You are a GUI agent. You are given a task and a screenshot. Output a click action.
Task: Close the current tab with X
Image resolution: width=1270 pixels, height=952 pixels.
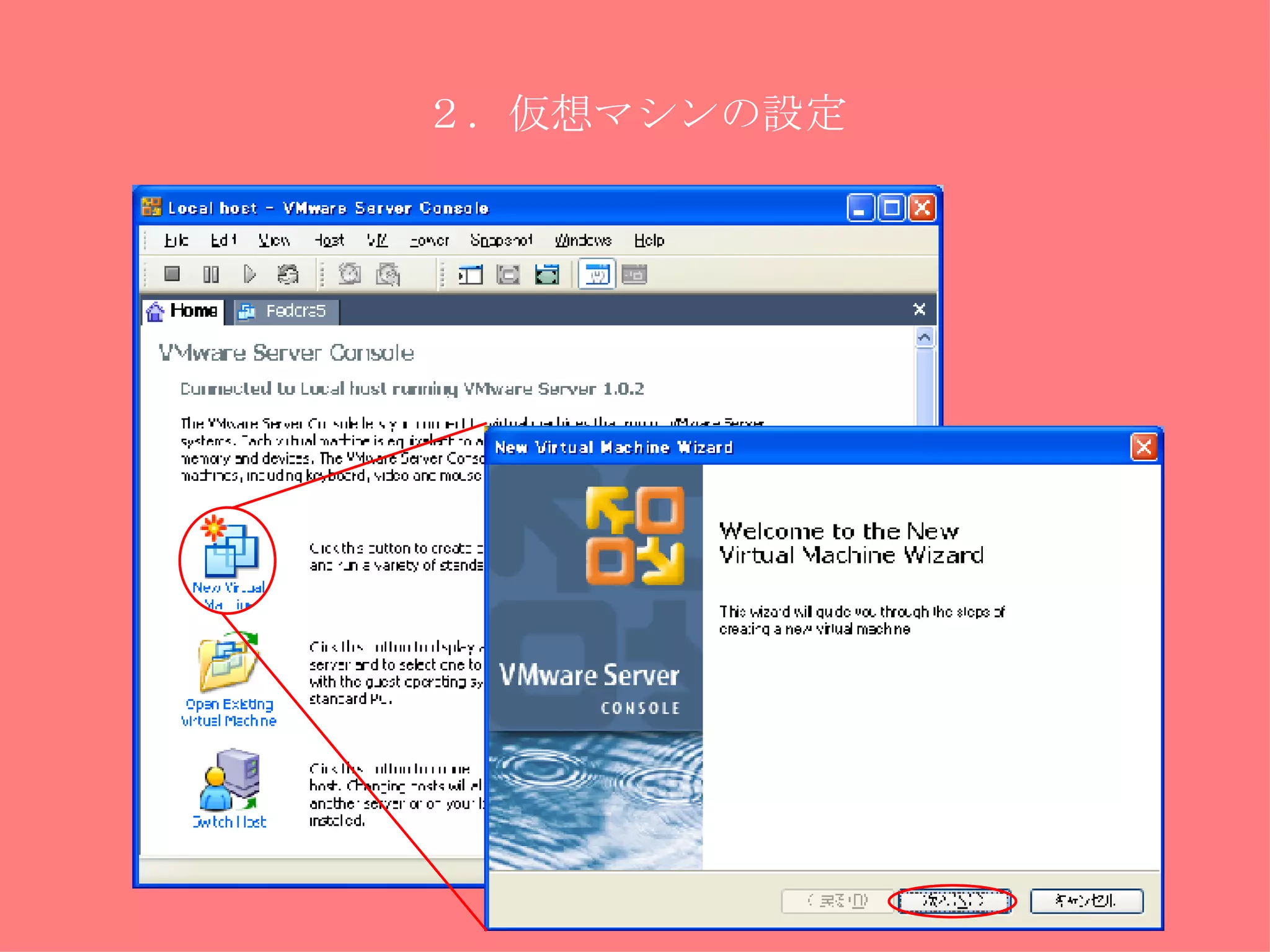(x=919, y=309)
